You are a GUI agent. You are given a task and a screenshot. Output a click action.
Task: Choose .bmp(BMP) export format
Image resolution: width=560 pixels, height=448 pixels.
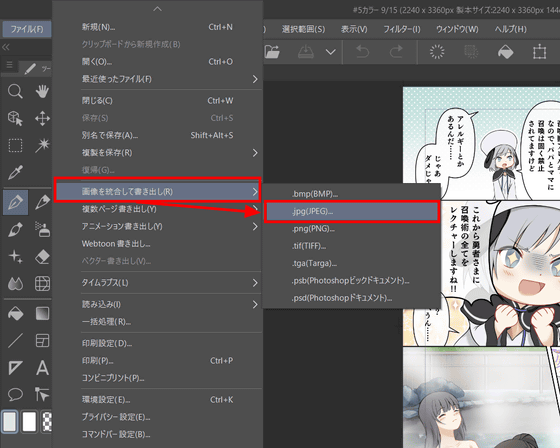[352, 194]
